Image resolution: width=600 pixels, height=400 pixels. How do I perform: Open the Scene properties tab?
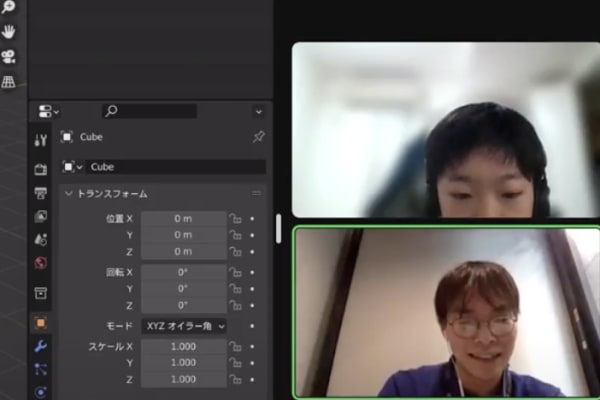tap(41, 240)
